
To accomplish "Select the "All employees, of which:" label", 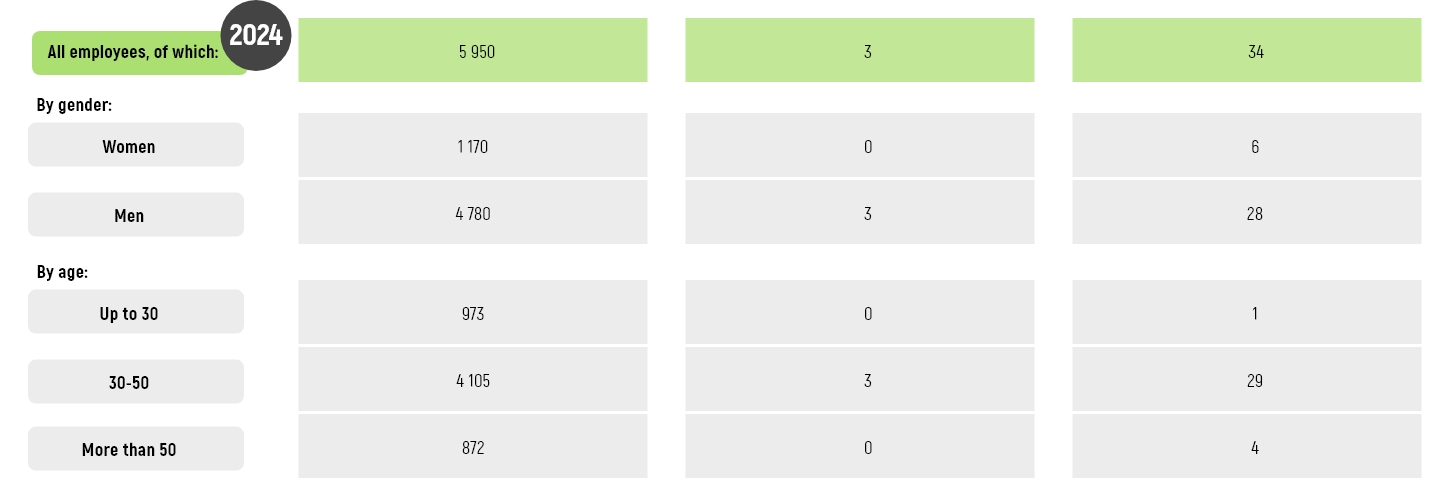I will point(130,53).
